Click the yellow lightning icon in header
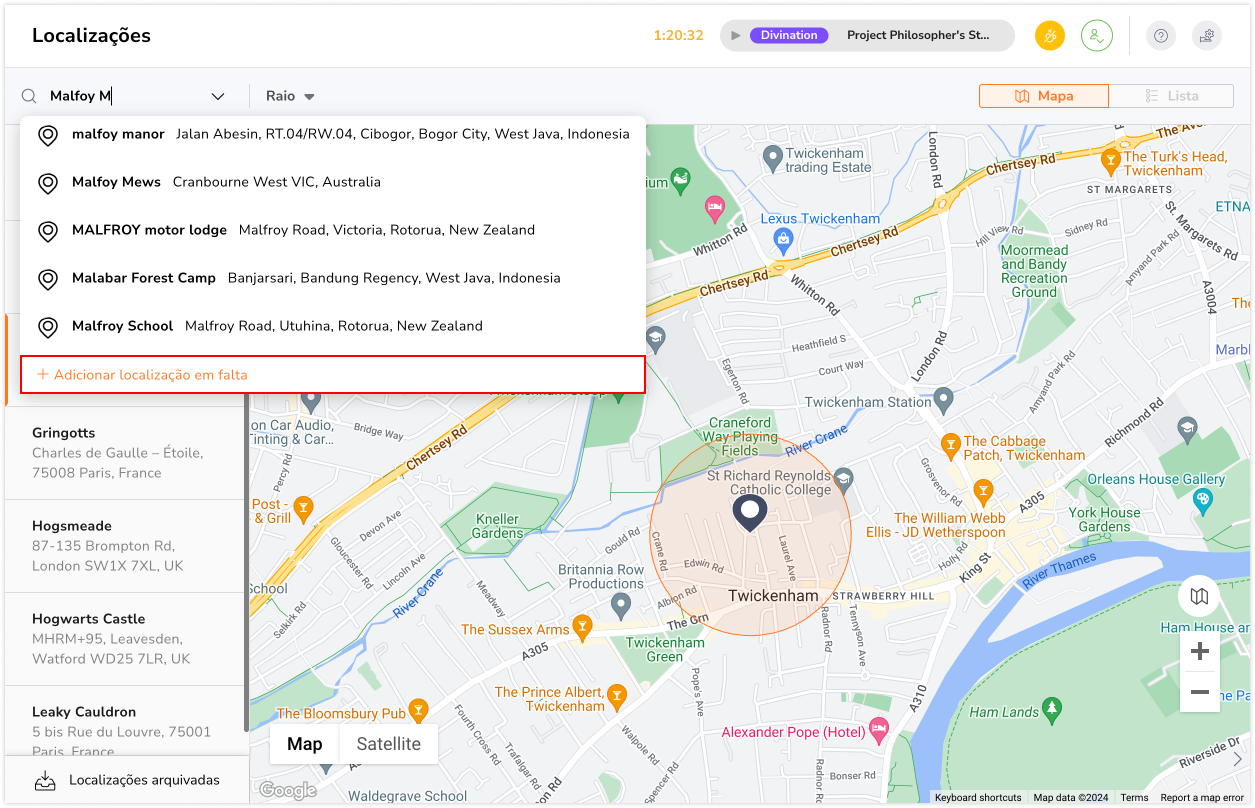This screenshot has width=1255, height=808. pyautogui.click(x=1050, y=36)
